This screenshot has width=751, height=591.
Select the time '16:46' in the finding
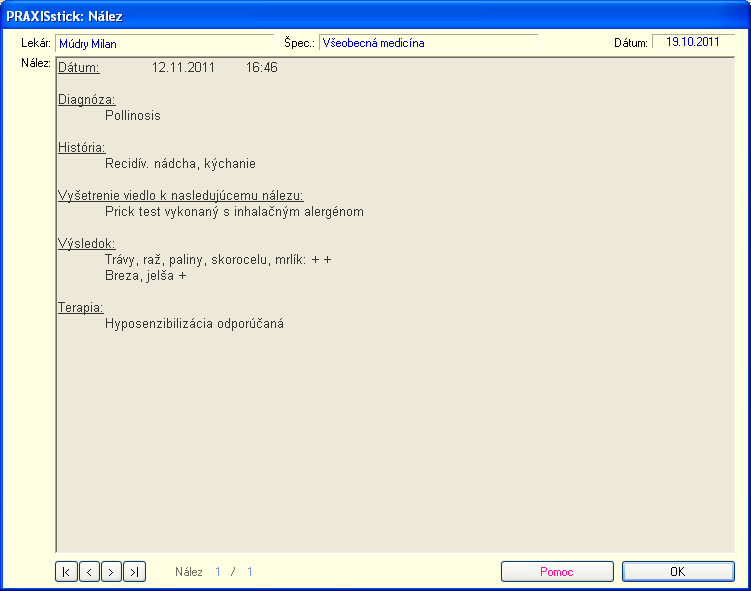[262, 68]
